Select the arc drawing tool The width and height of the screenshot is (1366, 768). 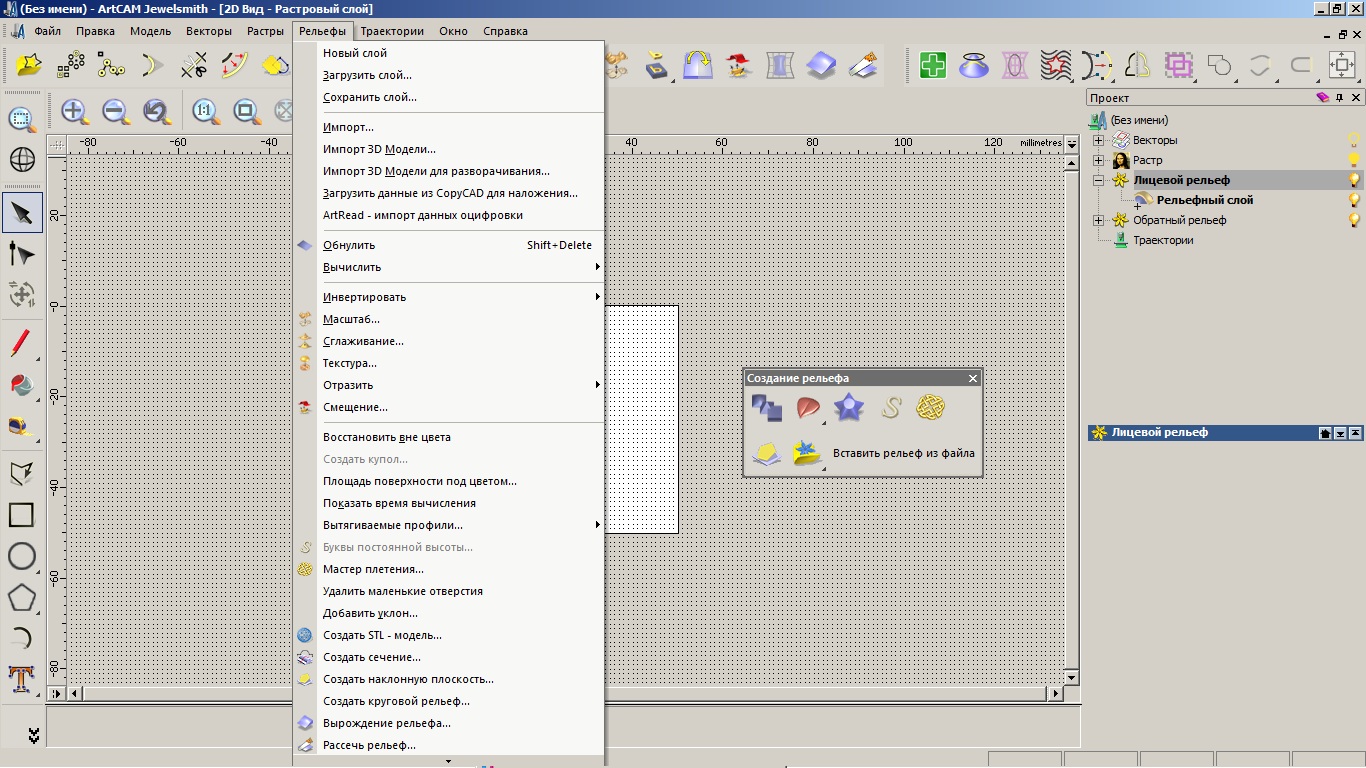pos(22,638)
